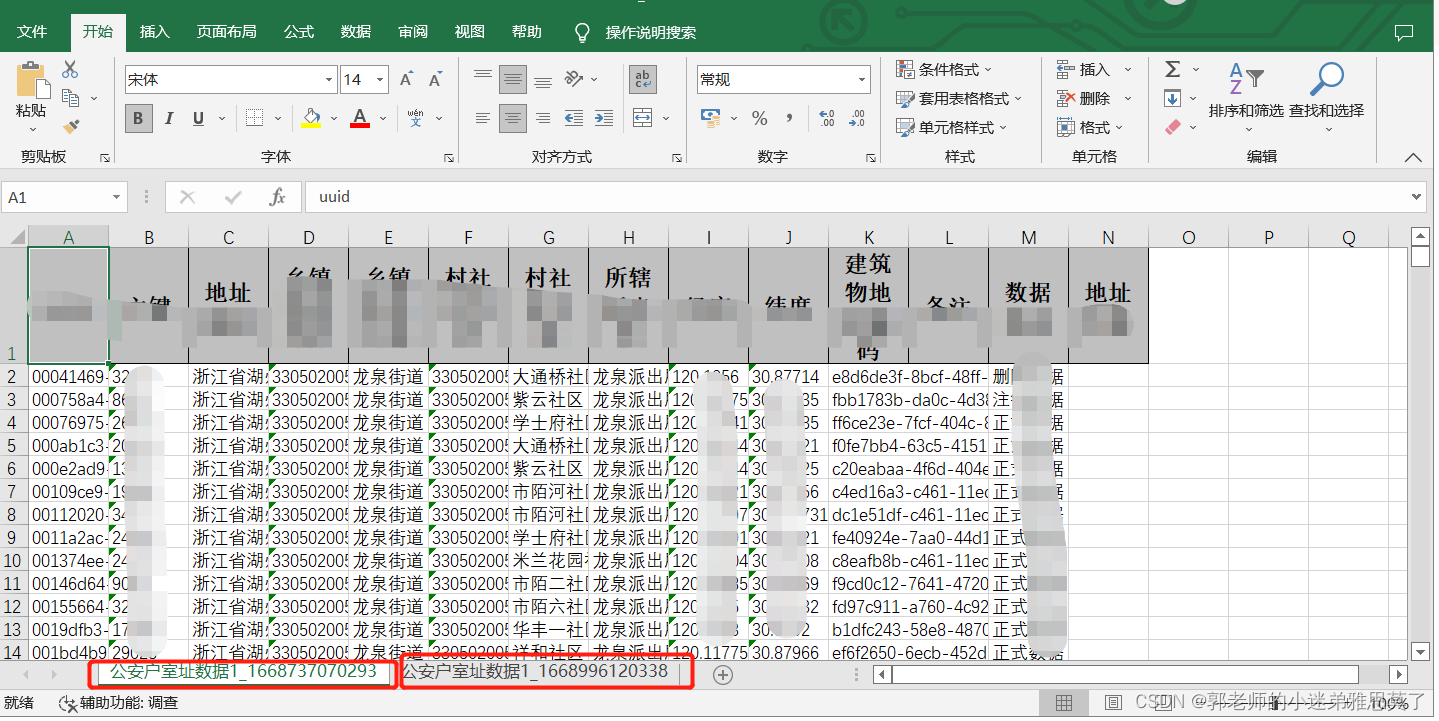Click the Name Box showing A1

pos(57,197)
